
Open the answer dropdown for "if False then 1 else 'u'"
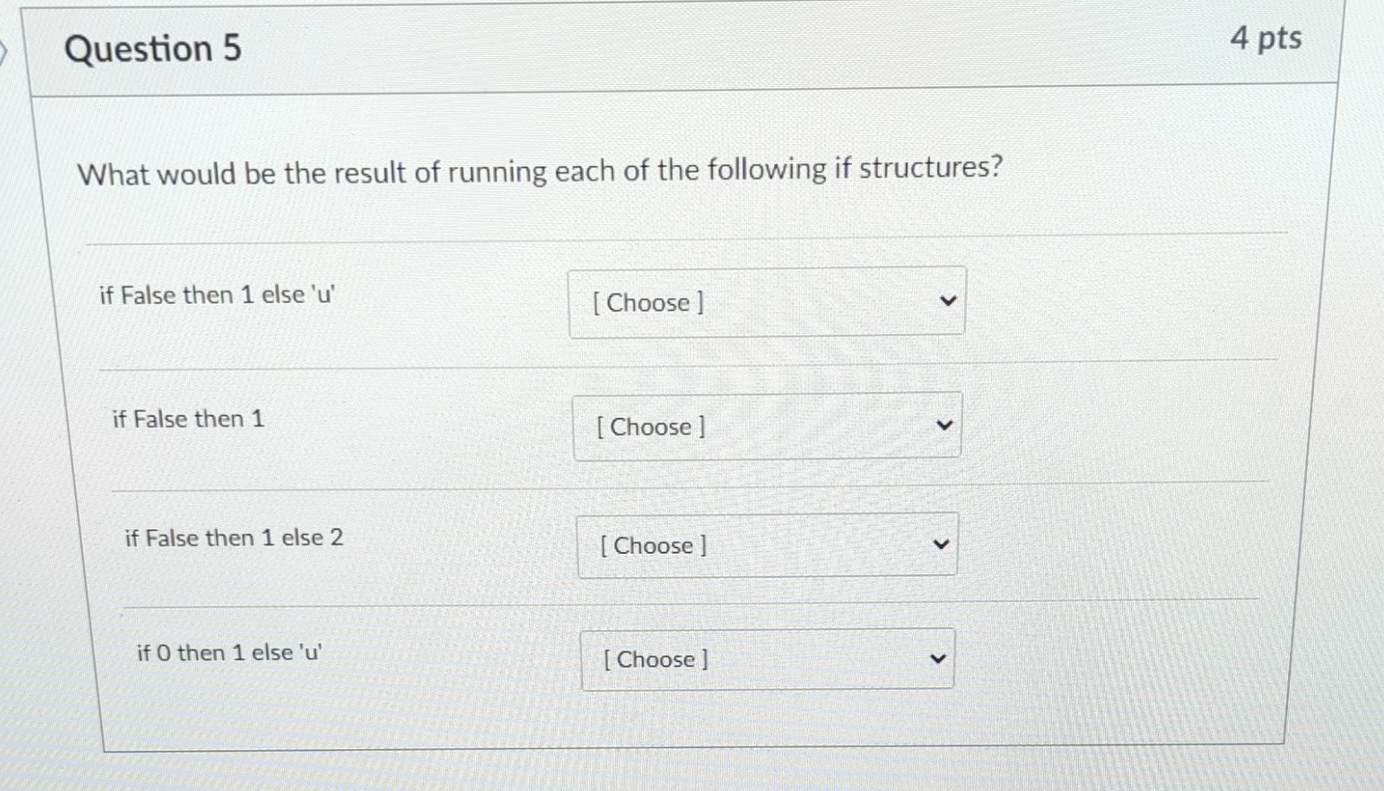pos(766,301)
